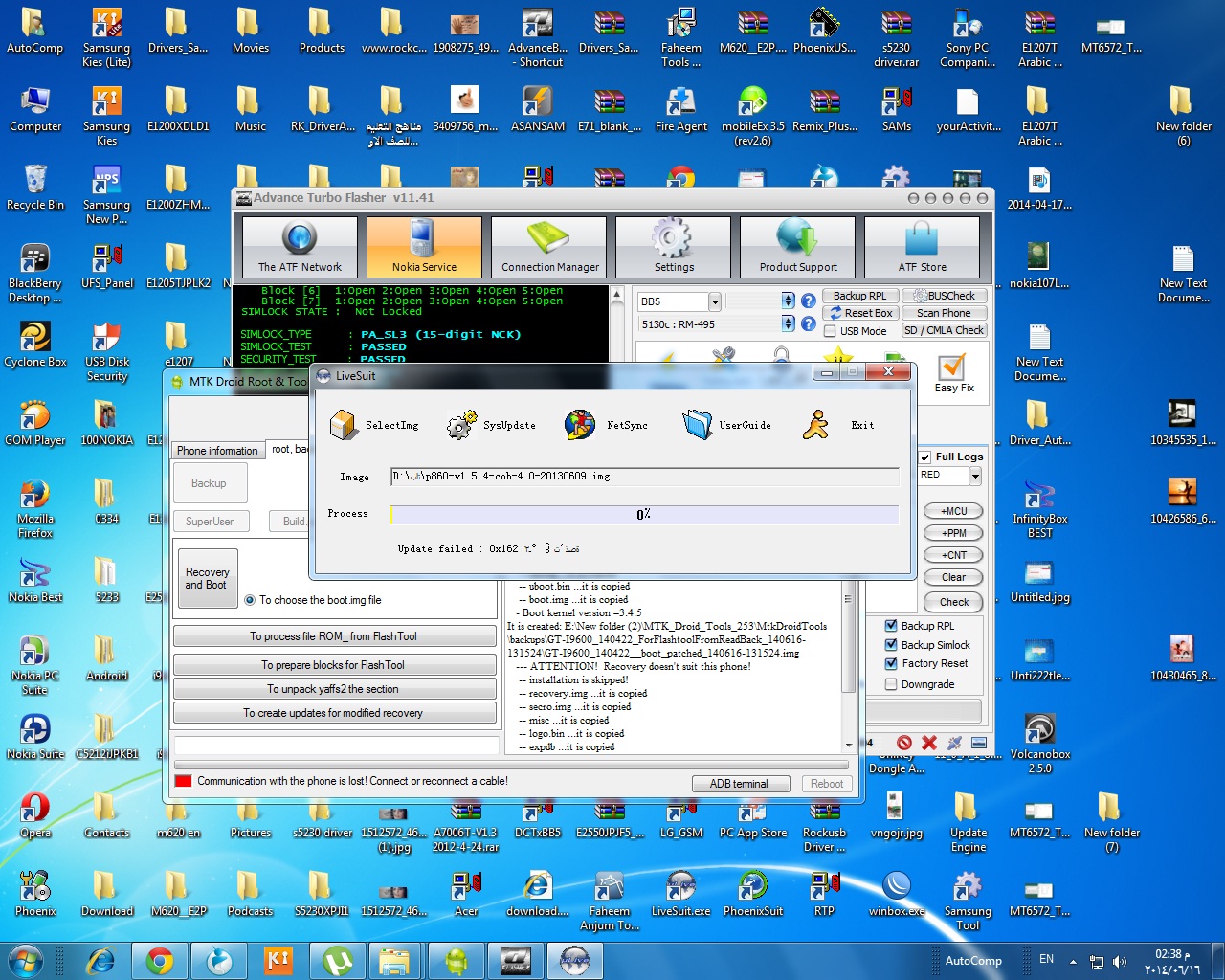Click the +PPM button

(953, 533)
